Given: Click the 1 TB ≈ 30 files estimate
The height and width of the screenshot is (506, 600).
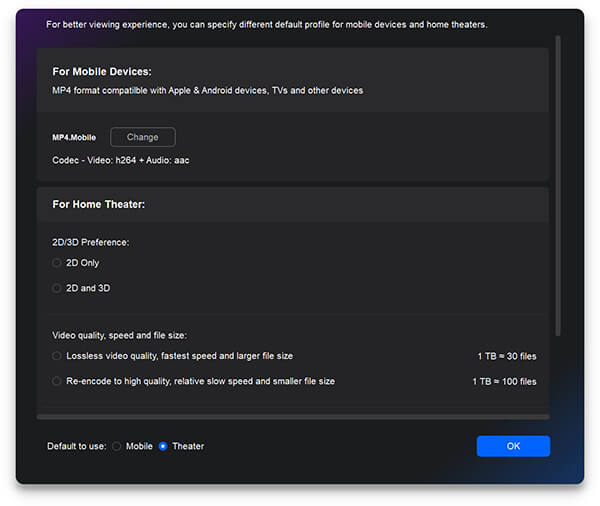Looking at the screenshot, I should click(507, 356).
